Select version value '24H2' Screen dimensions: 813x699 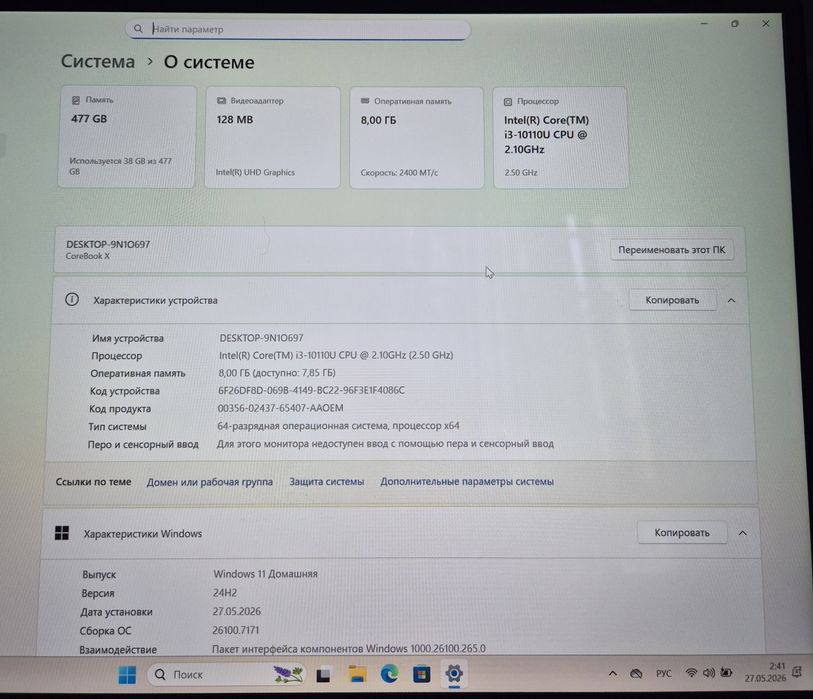click(225, 593)
